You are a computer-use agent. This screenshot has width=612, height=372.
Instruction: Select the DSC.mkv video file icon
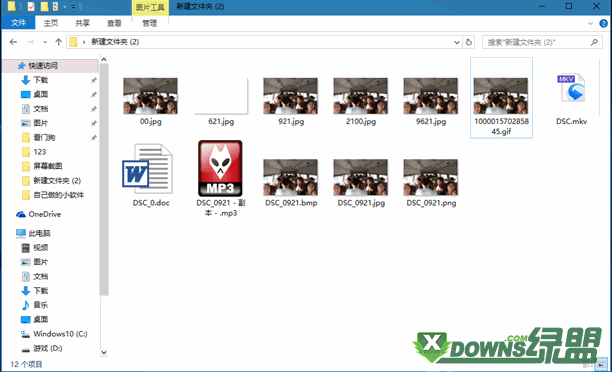pyautogui.click(x=571, y=88)
